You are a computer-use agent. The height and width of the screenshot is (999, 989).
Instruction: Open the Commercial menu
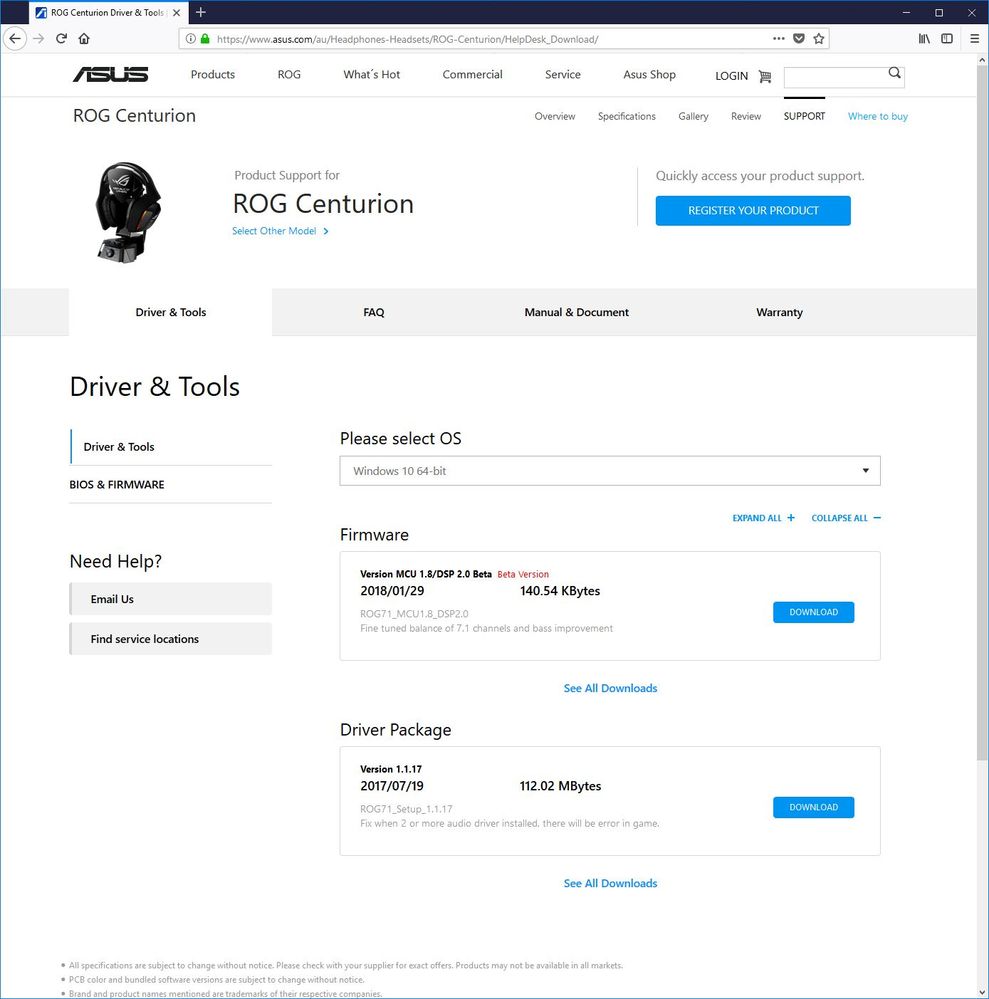tap(472, 75)
